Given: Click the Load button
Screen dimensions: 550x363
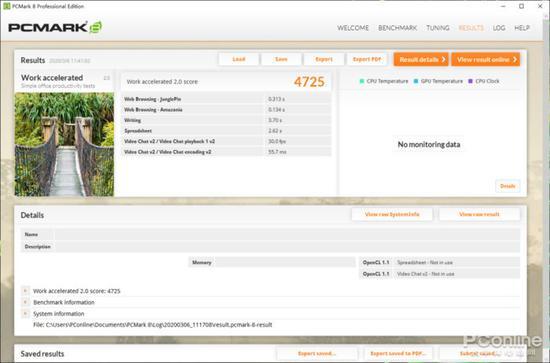Looking at the screenshot, I should click(x=239, y=59).
